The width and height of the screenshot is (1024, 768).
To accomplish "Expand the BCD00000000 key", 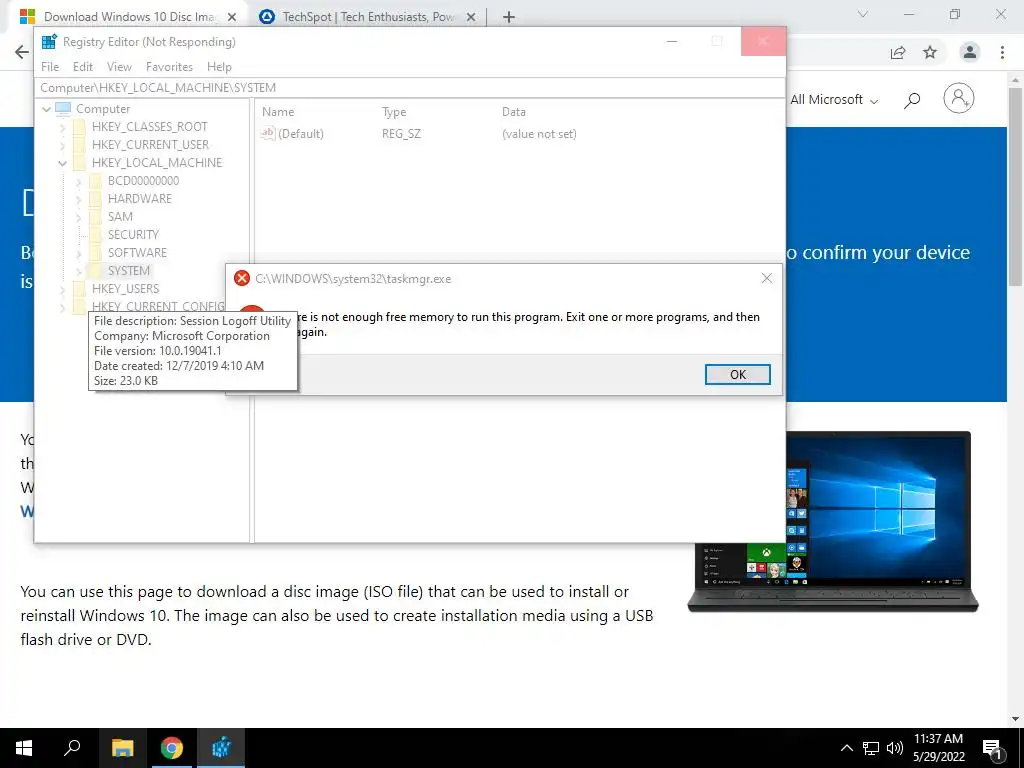I will [78, 181].
